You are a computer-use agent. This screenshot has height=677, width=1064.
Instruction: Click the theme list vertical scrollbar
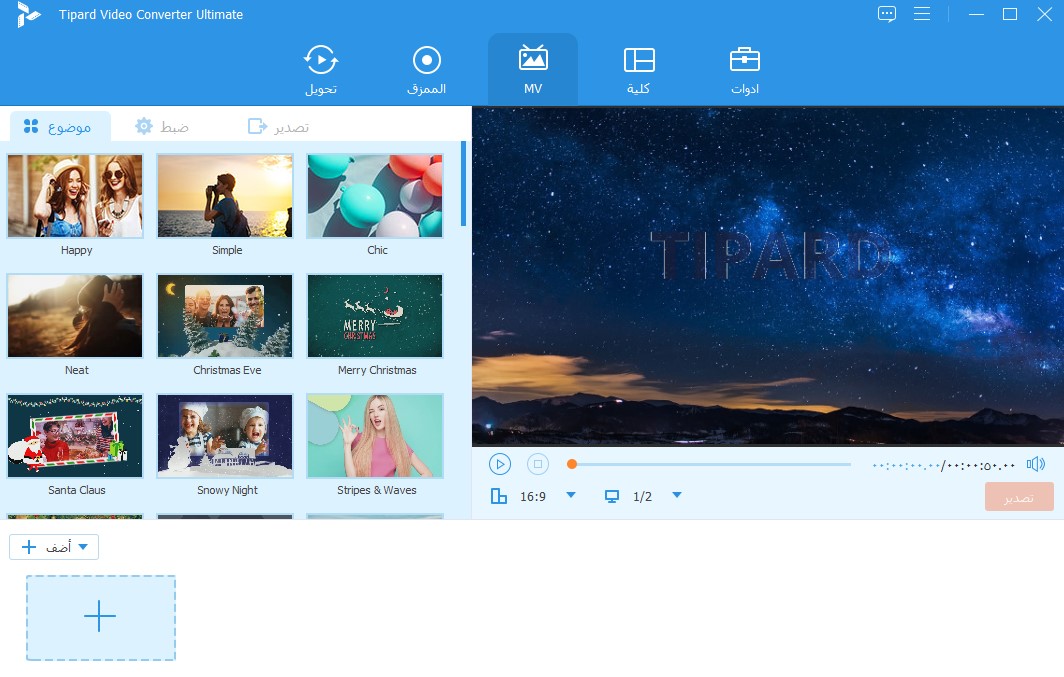coord(463,183)
